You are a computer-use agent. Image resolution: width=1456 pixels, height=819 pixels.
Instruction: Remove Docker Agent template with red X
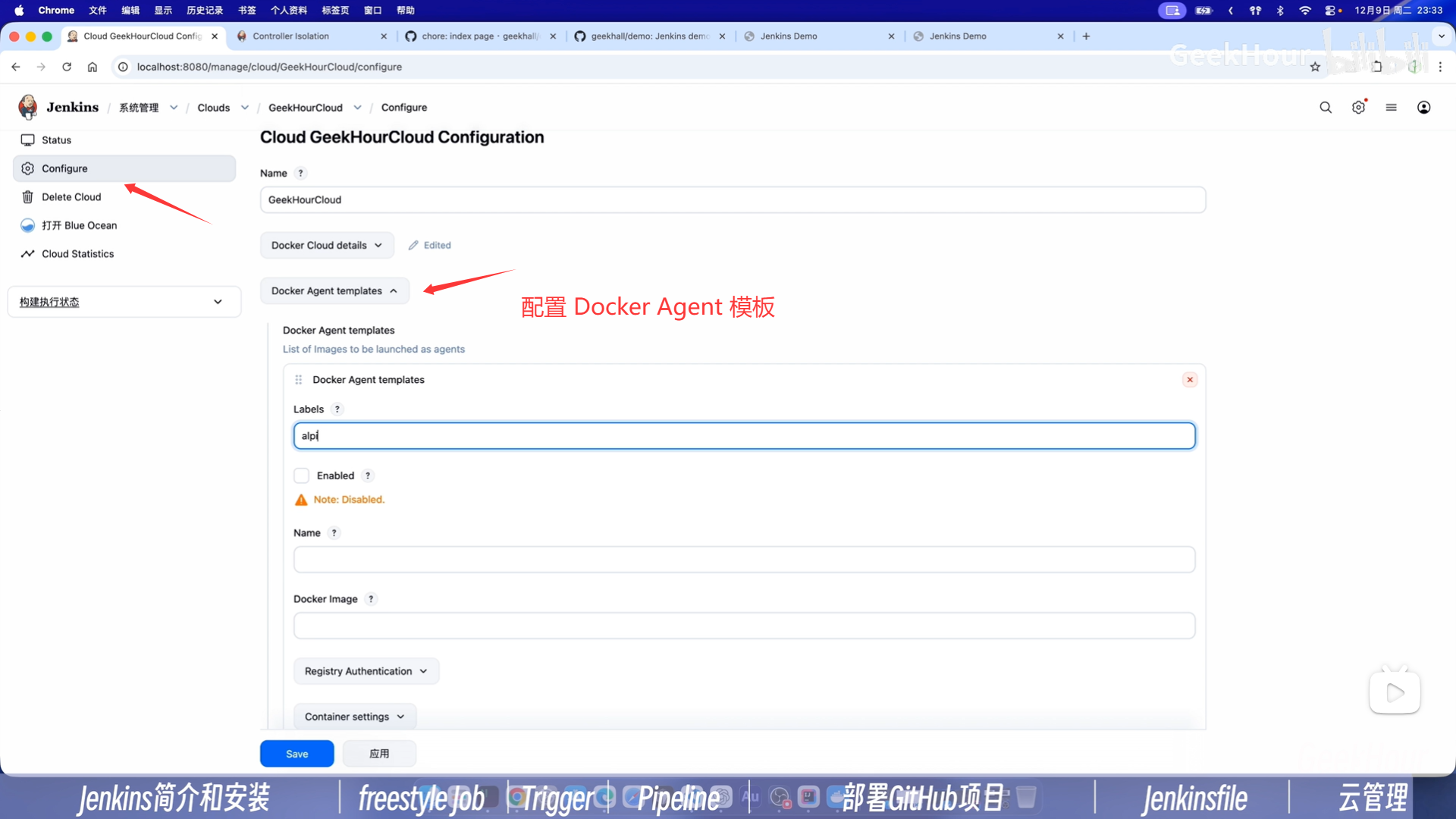[x=1189, y=380]
